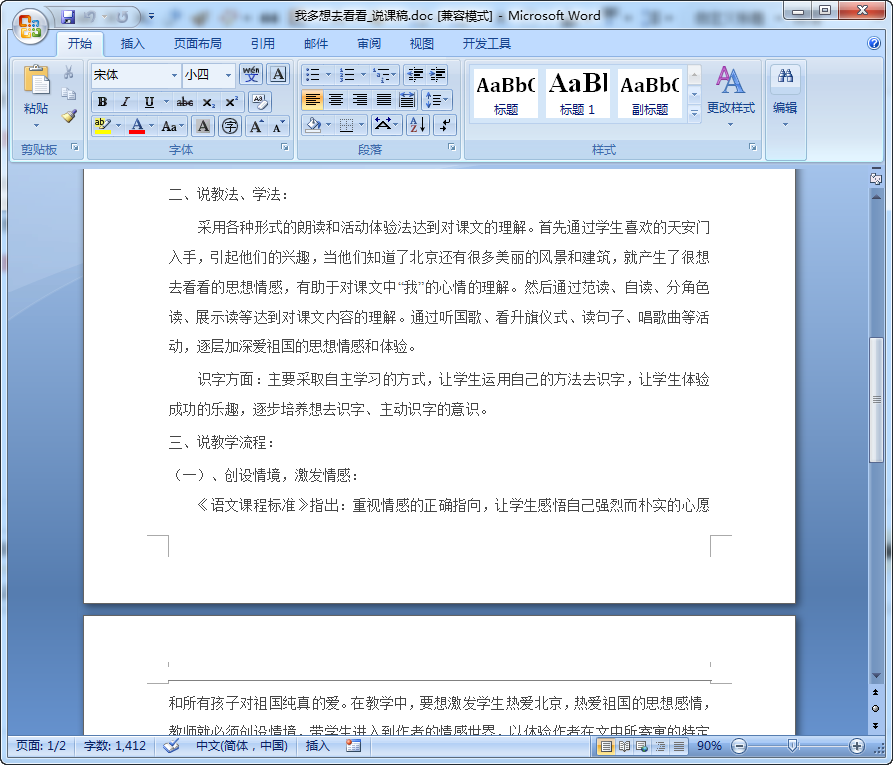The width and height of the screenshot is (893, 765).
Task: Toggle subscript formatting
Action: tap(208, 102)
